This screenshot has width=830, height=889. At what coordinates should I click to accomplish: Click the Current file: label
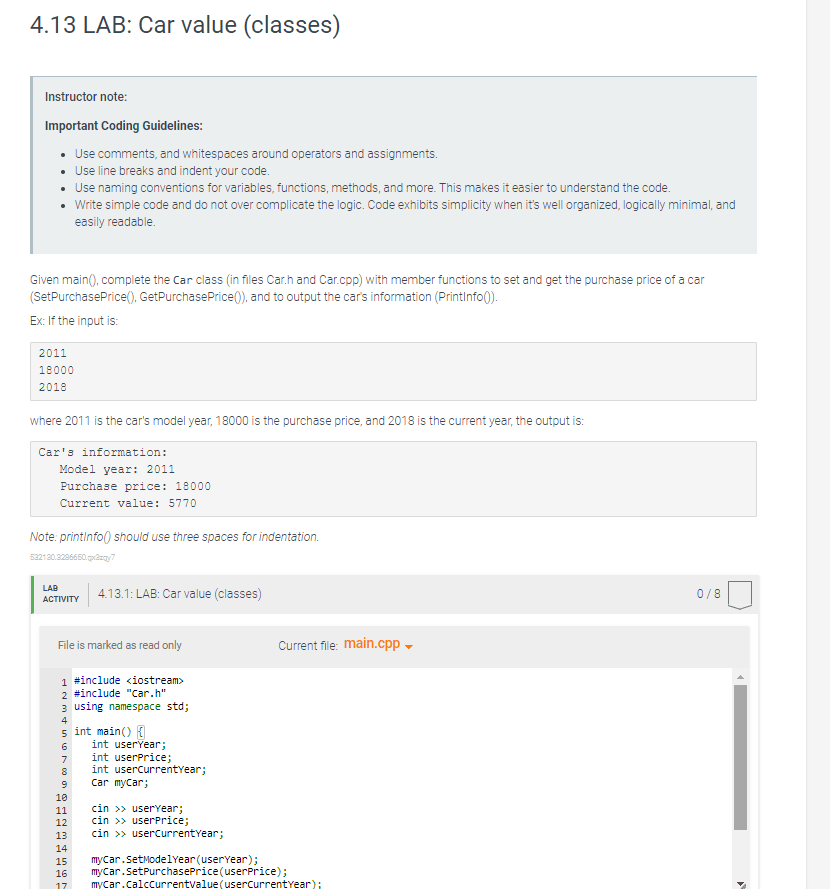tap(308, 646)
